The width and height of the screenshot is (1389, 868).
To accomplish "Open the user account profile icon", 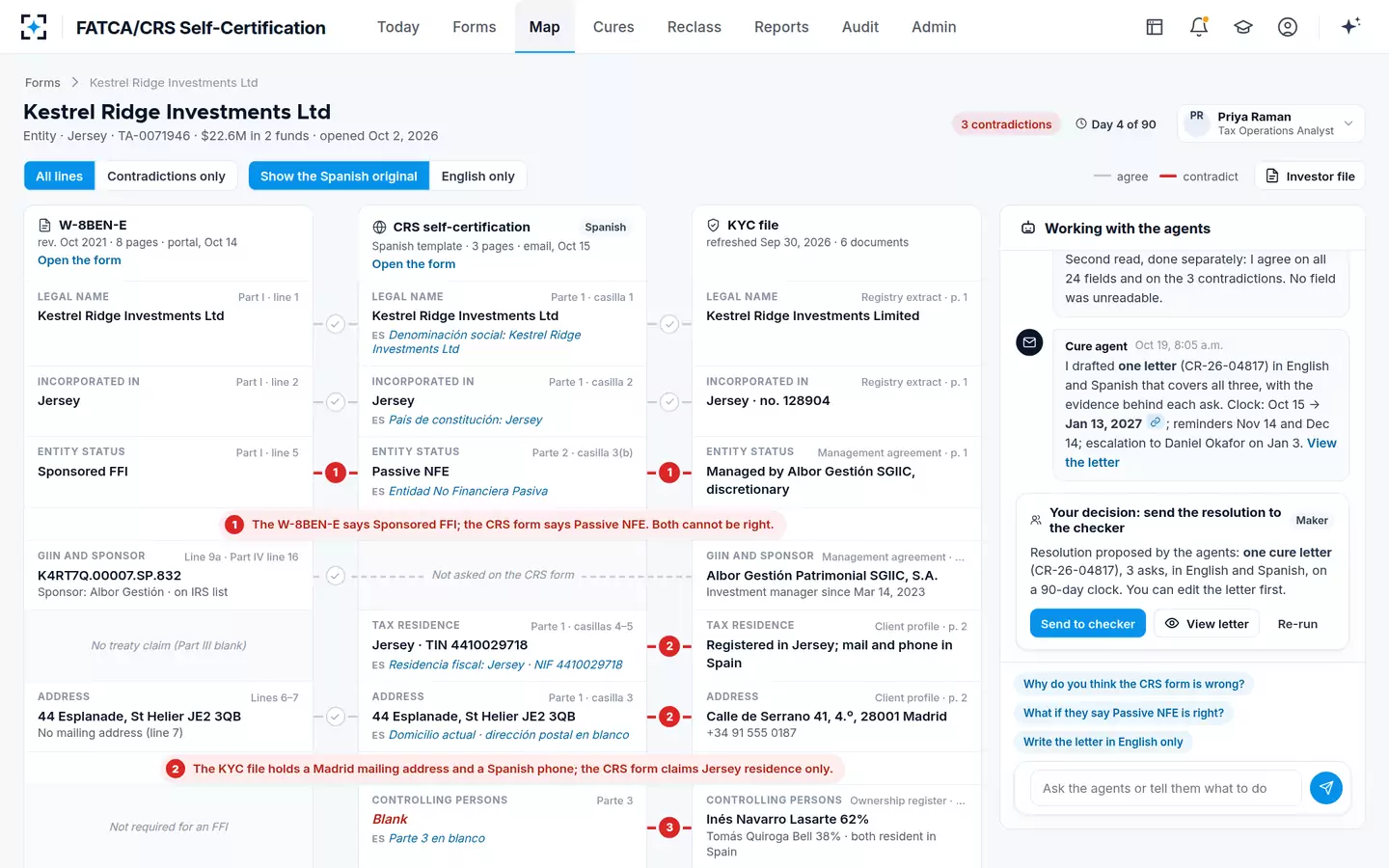I will [1288, 27].
